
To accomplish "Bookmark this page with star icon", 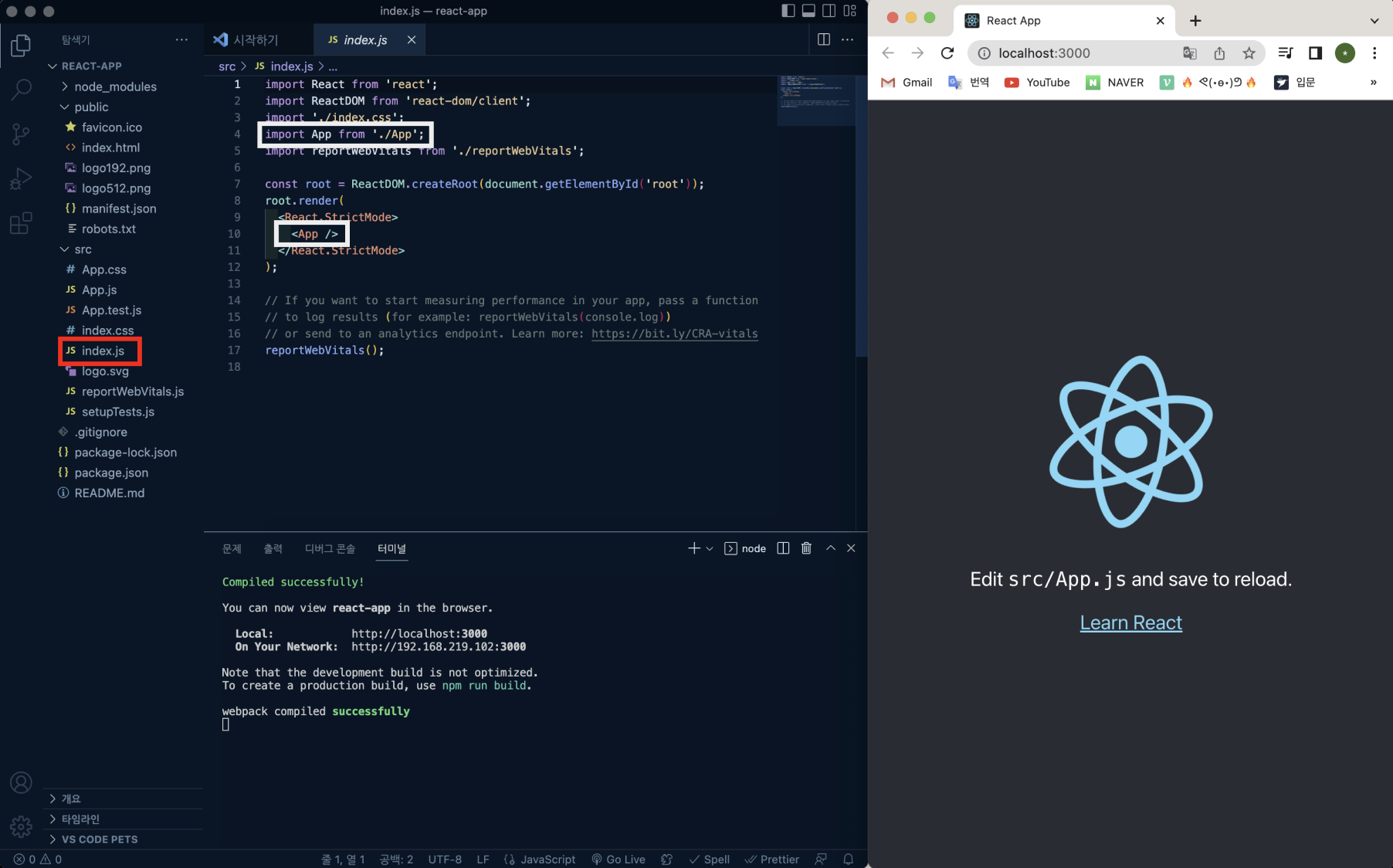I will 1249,53.
